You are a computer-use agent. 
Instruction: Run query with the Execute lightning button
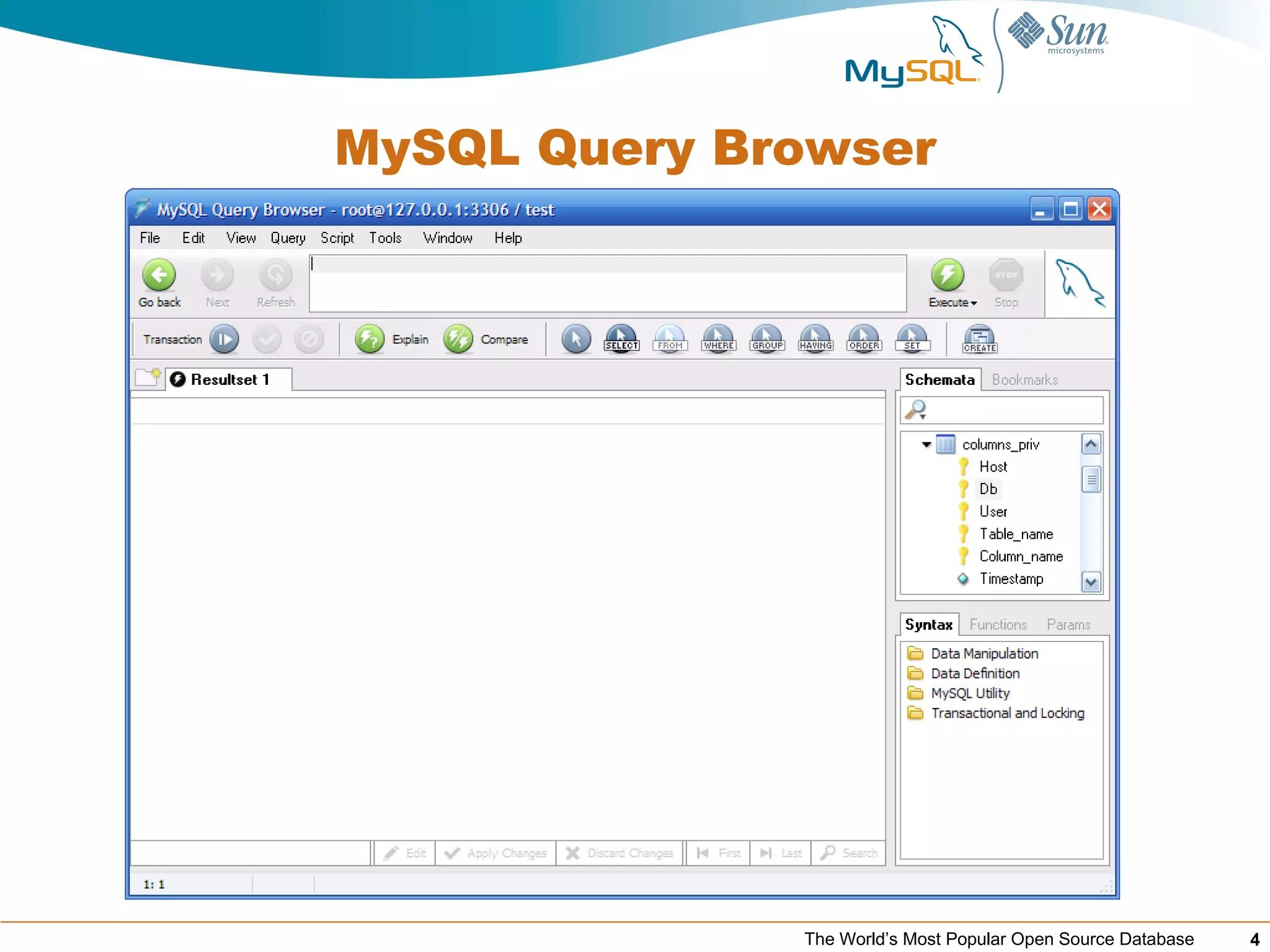point(948,275)
